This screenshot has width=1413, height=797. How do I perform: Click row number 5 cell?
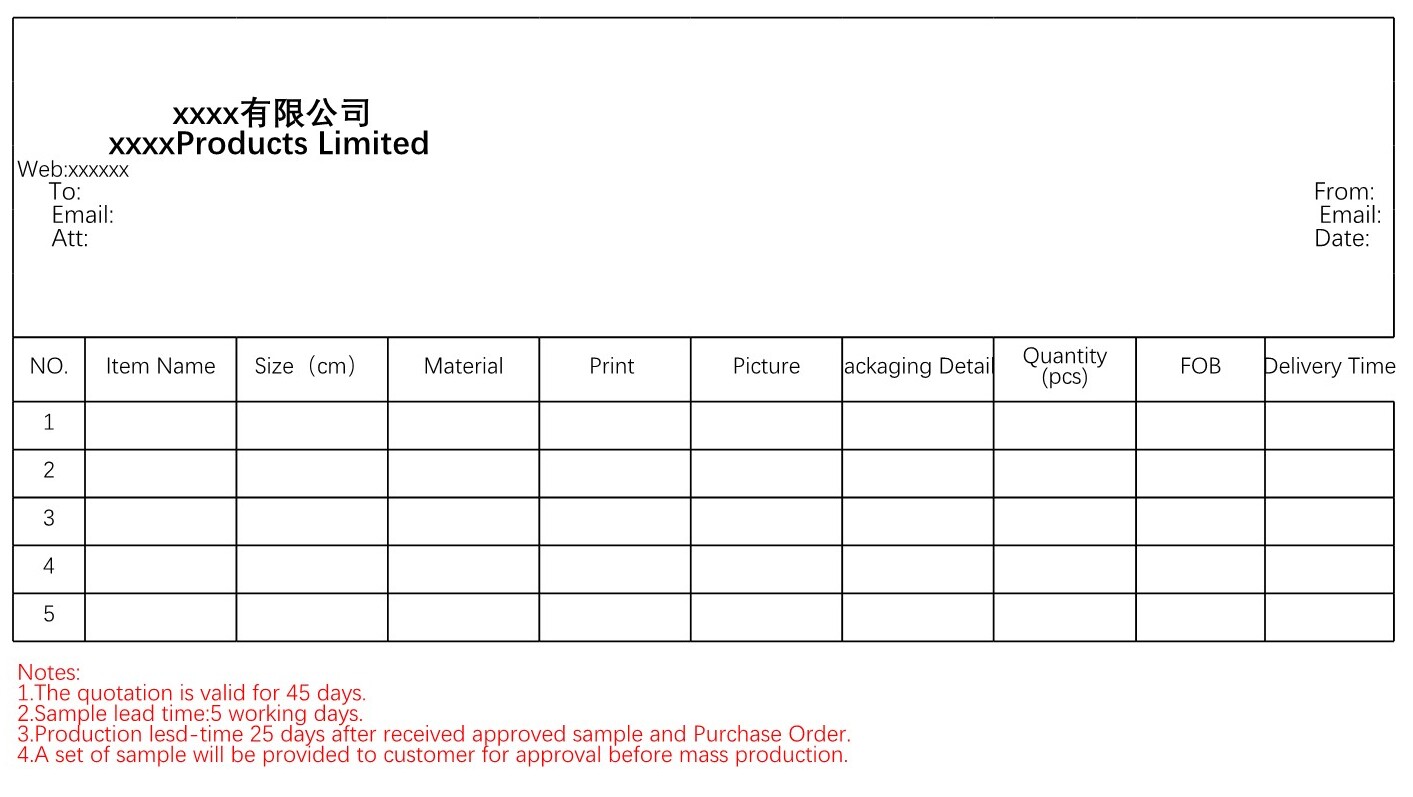48,615
